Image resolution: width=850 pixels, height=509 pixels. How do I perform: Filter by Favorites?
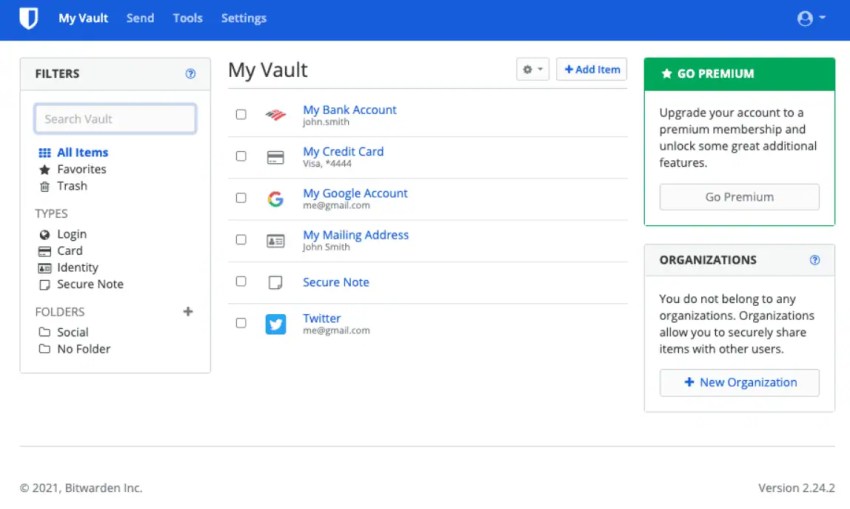pyautogui.click(x=81, y=170)
